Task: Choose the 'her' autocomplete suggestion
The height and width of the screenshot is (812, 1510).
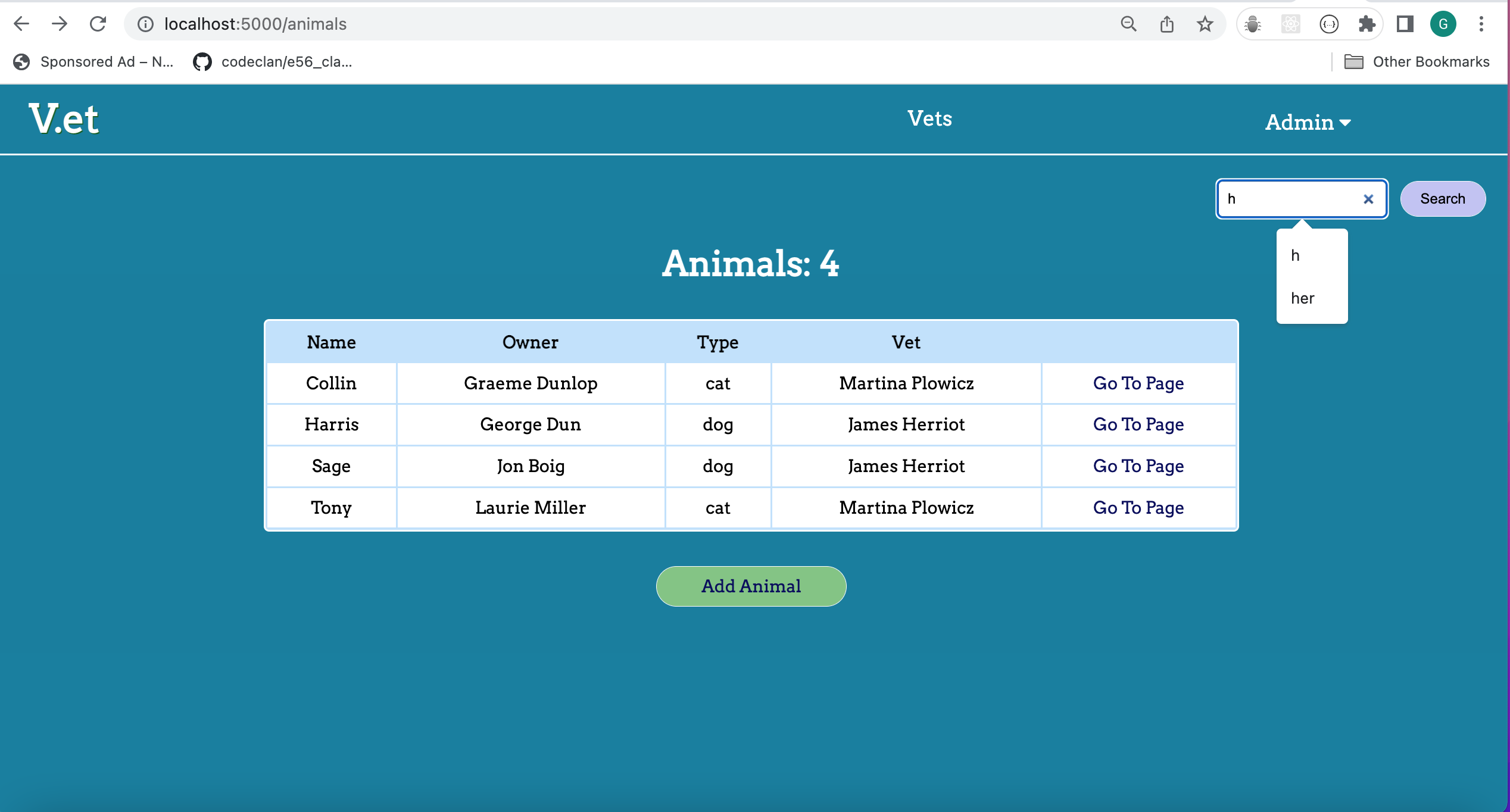Action: [1312, 298]
